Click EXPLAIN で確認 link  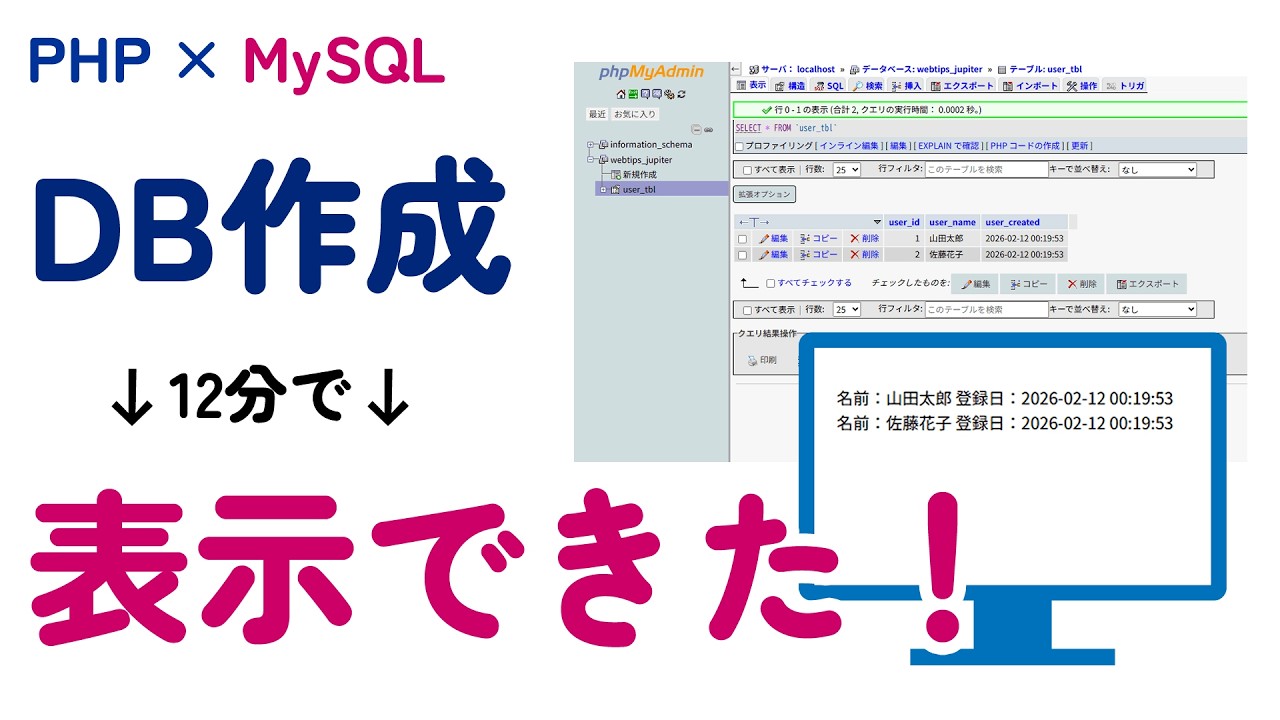[x=948, y=146]
